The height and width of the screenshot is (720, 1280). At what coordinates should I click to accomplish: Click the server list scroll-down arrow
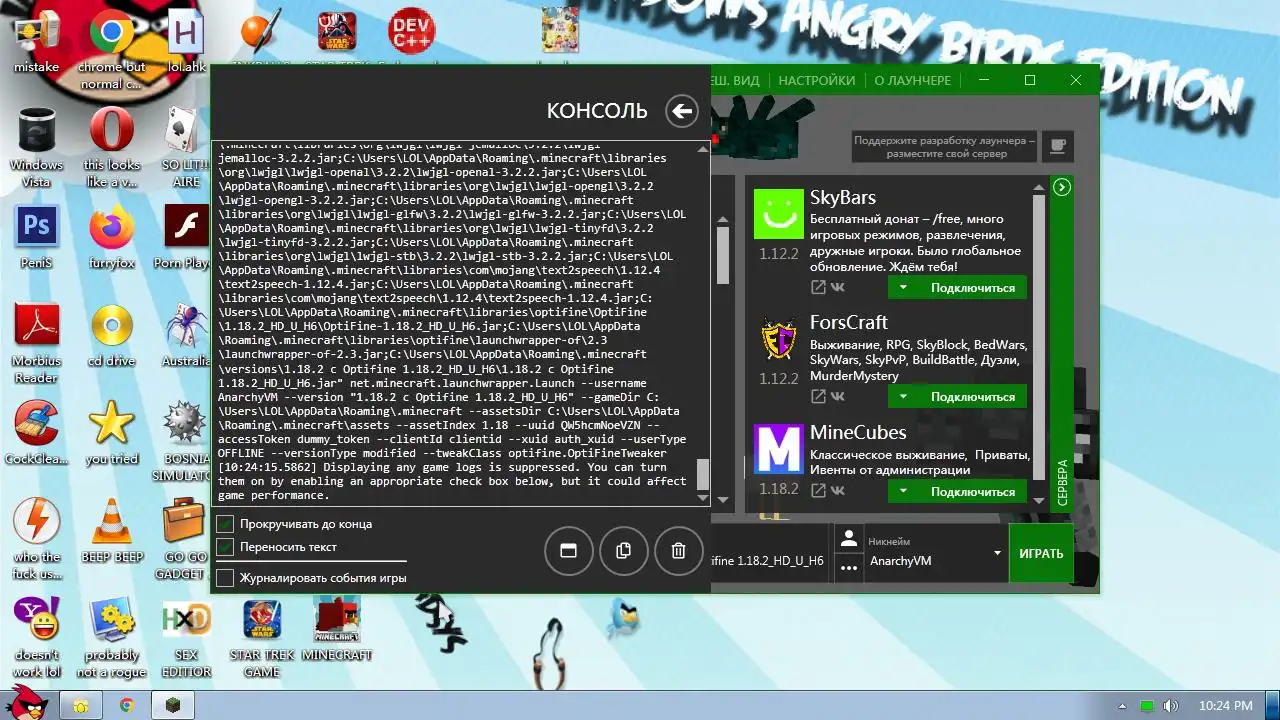tap(1039, 500)
